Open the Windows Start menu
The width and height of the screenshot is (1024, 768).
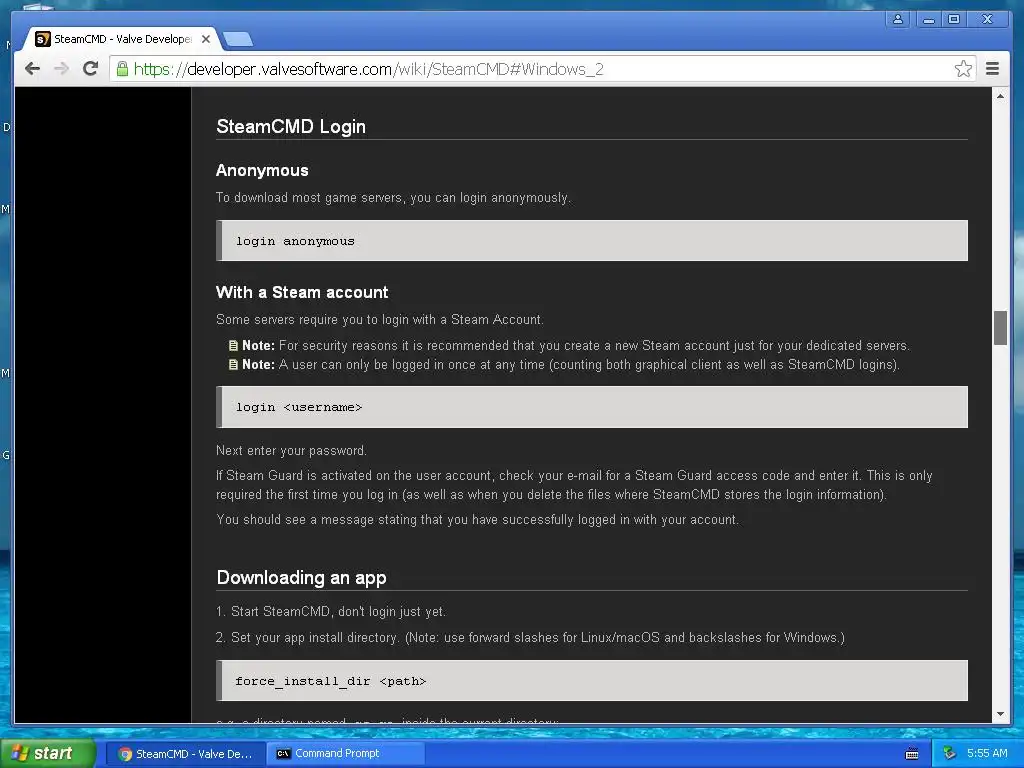point(46,754)
